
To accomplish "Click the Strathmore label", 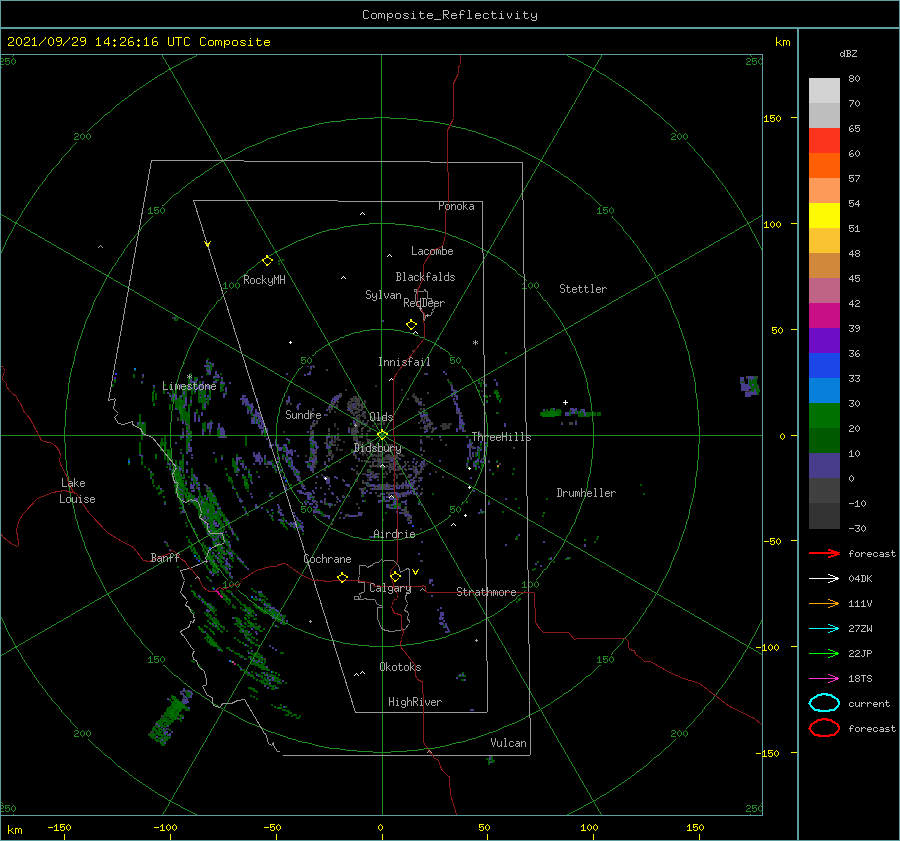I will coord(486,592).
